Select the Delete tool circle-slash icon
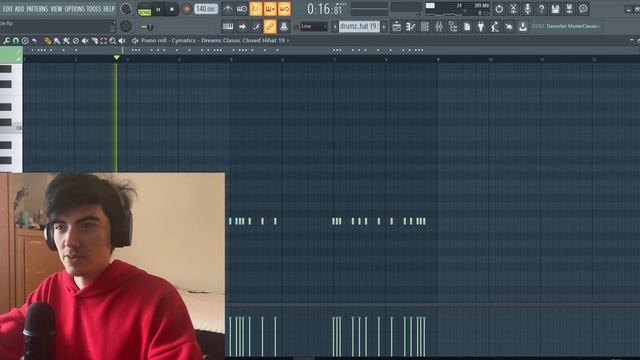 [76, 40]
